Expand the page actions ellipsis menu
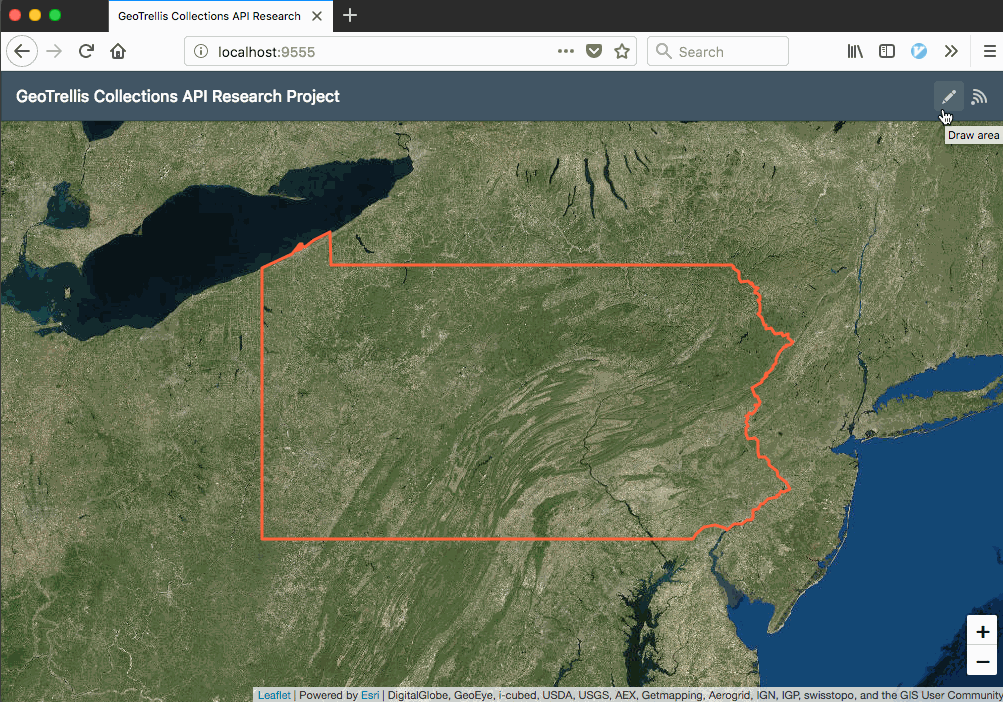The height and width of the screenshot is (702, 1003). click(565, 51)
